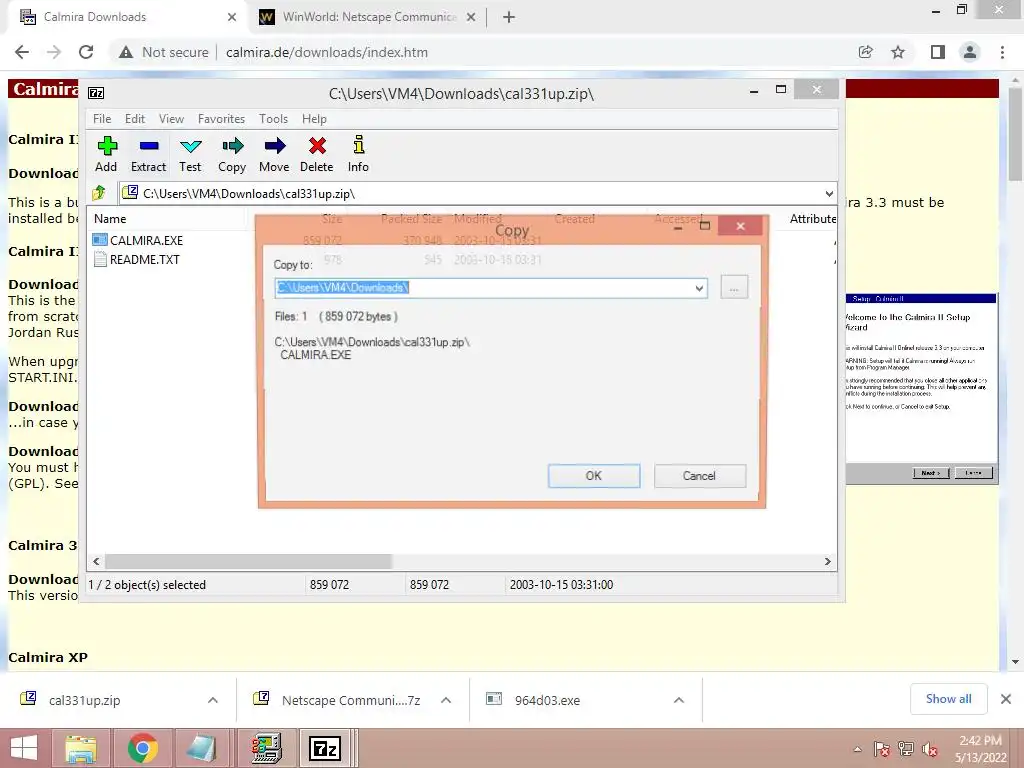Click Cancel in the Copy dialog
1024x768 pixels.
click(x=699, y=476)
